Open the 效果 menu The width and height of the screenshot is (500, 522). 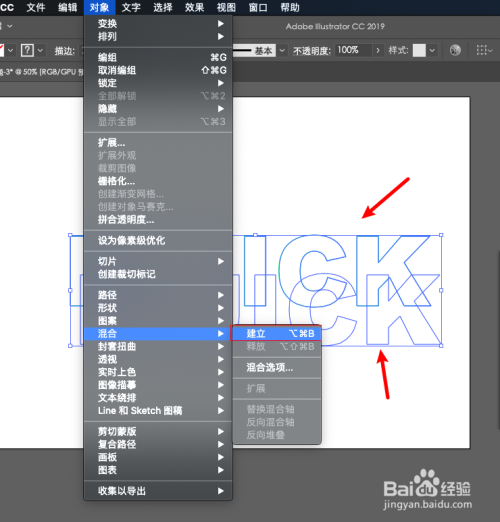(x=194, y=7)
